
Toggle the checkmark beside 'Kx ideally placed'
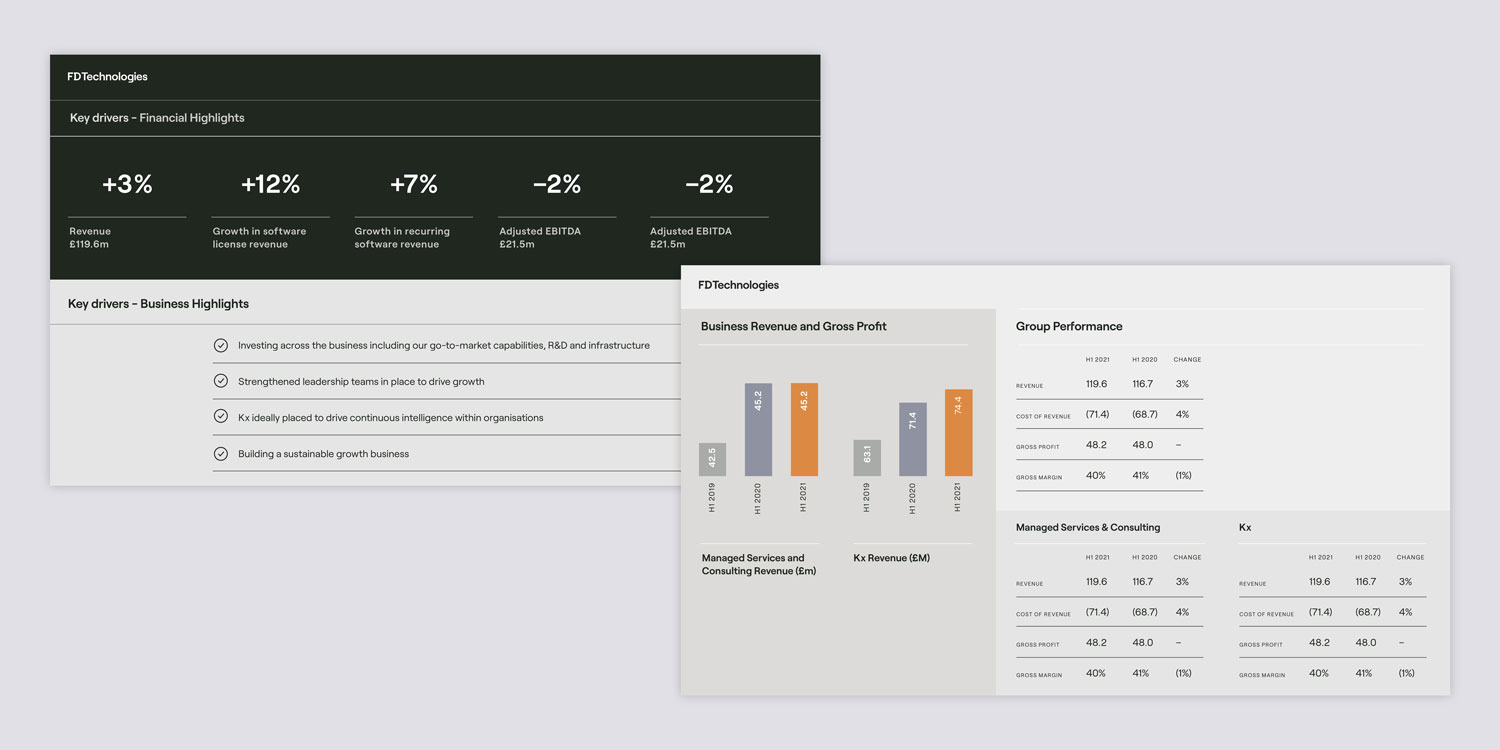click(x=221, y=417)
